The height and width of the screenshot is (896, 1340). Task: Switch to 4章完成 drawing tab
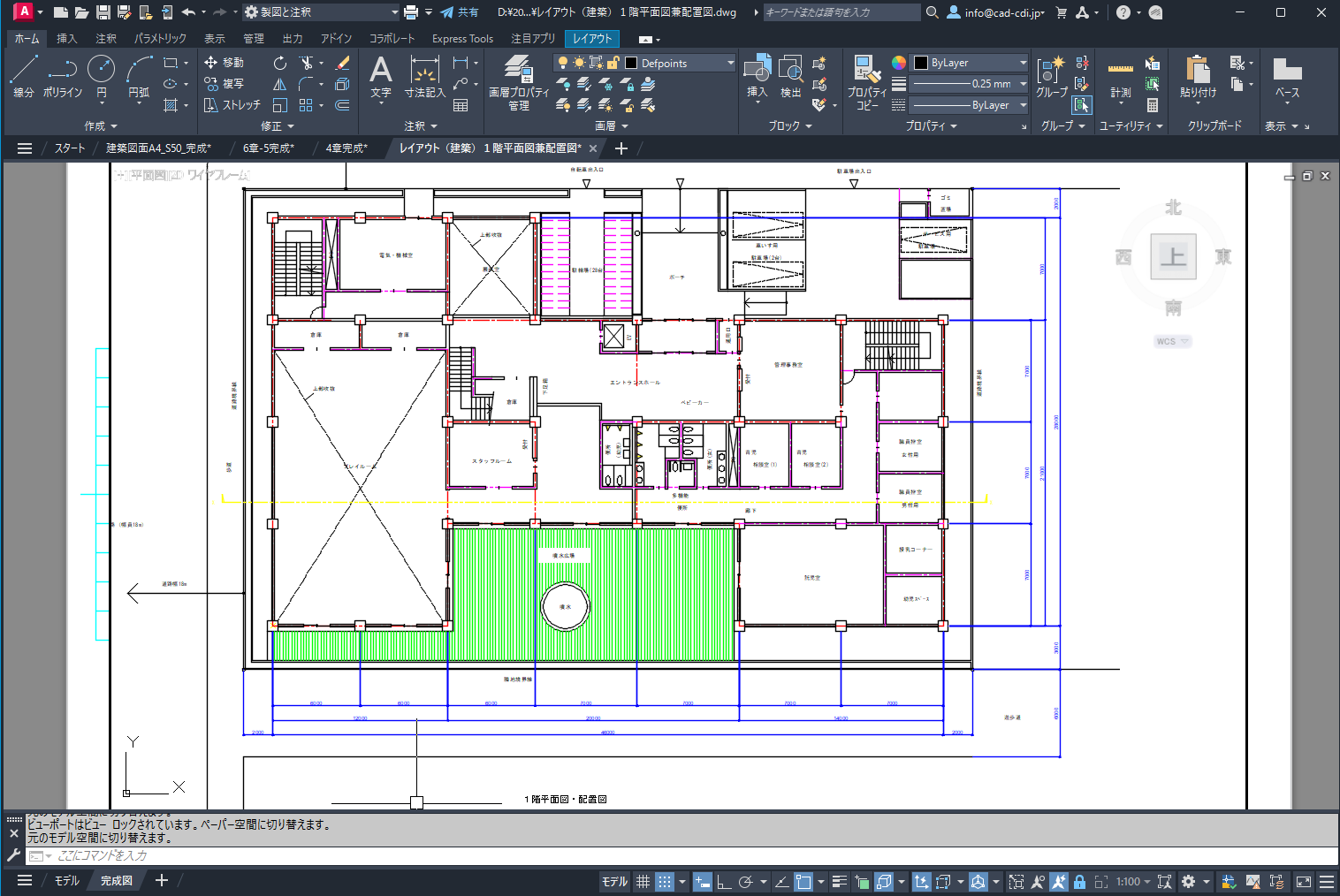[x=346, y=148]
